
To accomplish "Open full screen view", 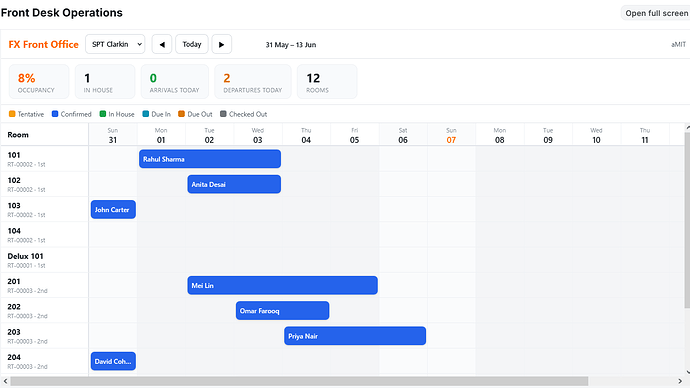I will coord(657,13).
